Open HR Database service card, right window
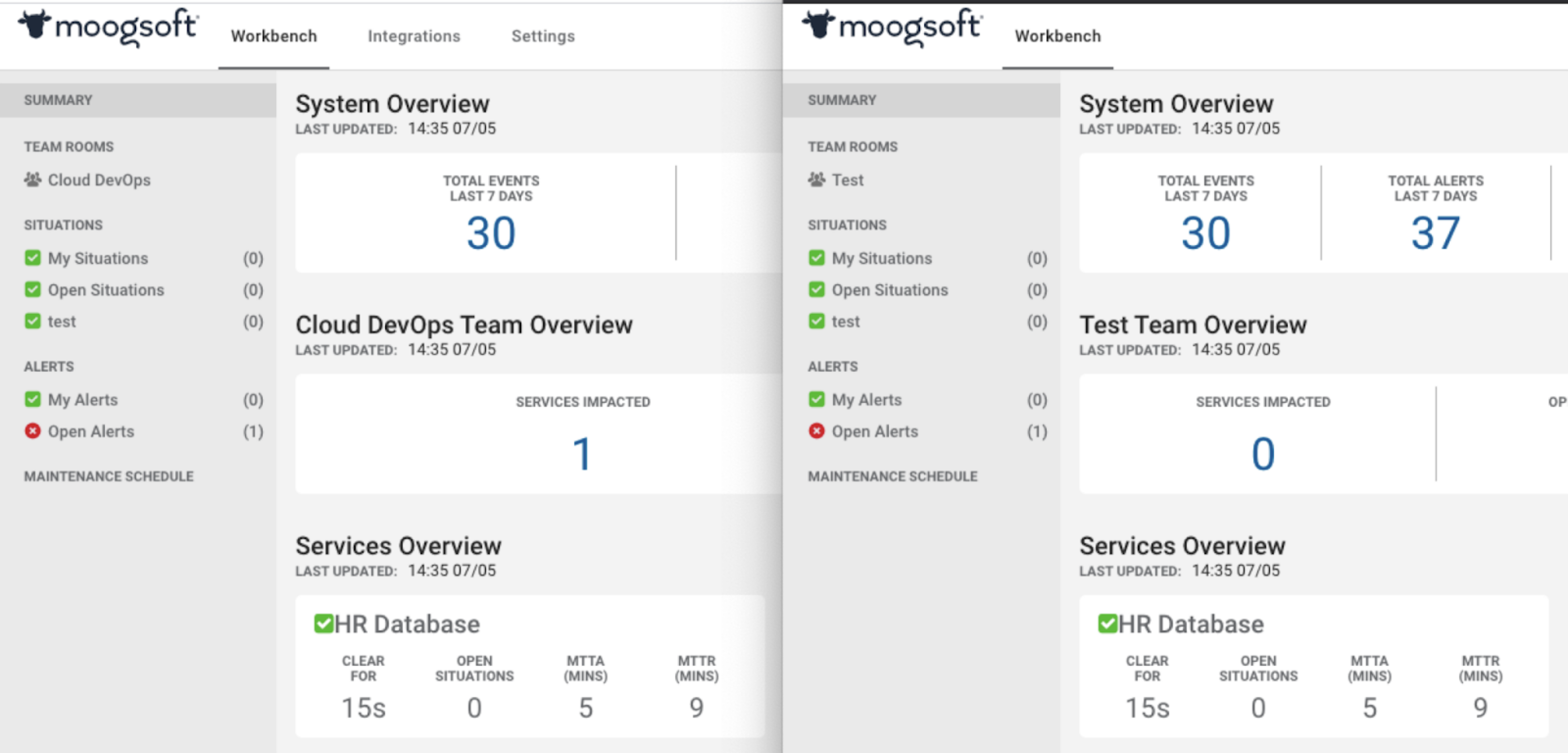1568x753 pixels. tap(1314, 666)
